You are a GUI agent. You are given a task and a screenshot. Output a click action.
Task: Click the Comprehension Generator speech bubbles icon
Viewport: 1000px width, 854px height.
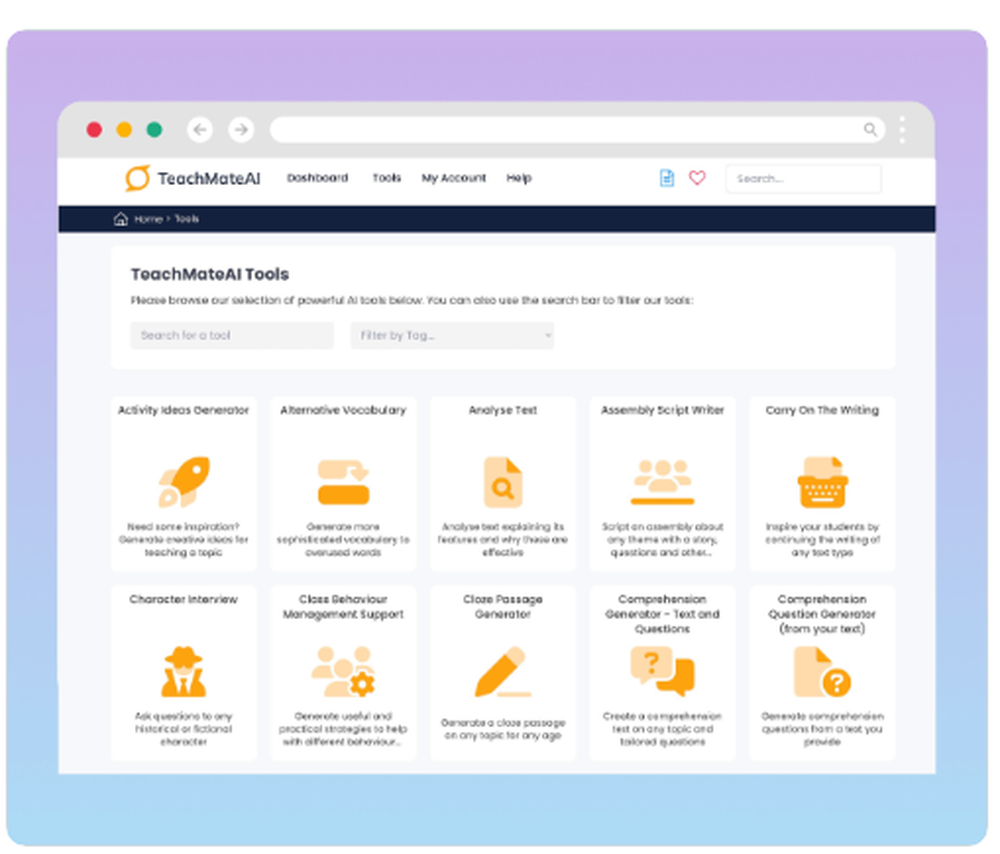(x=663, y=672)
